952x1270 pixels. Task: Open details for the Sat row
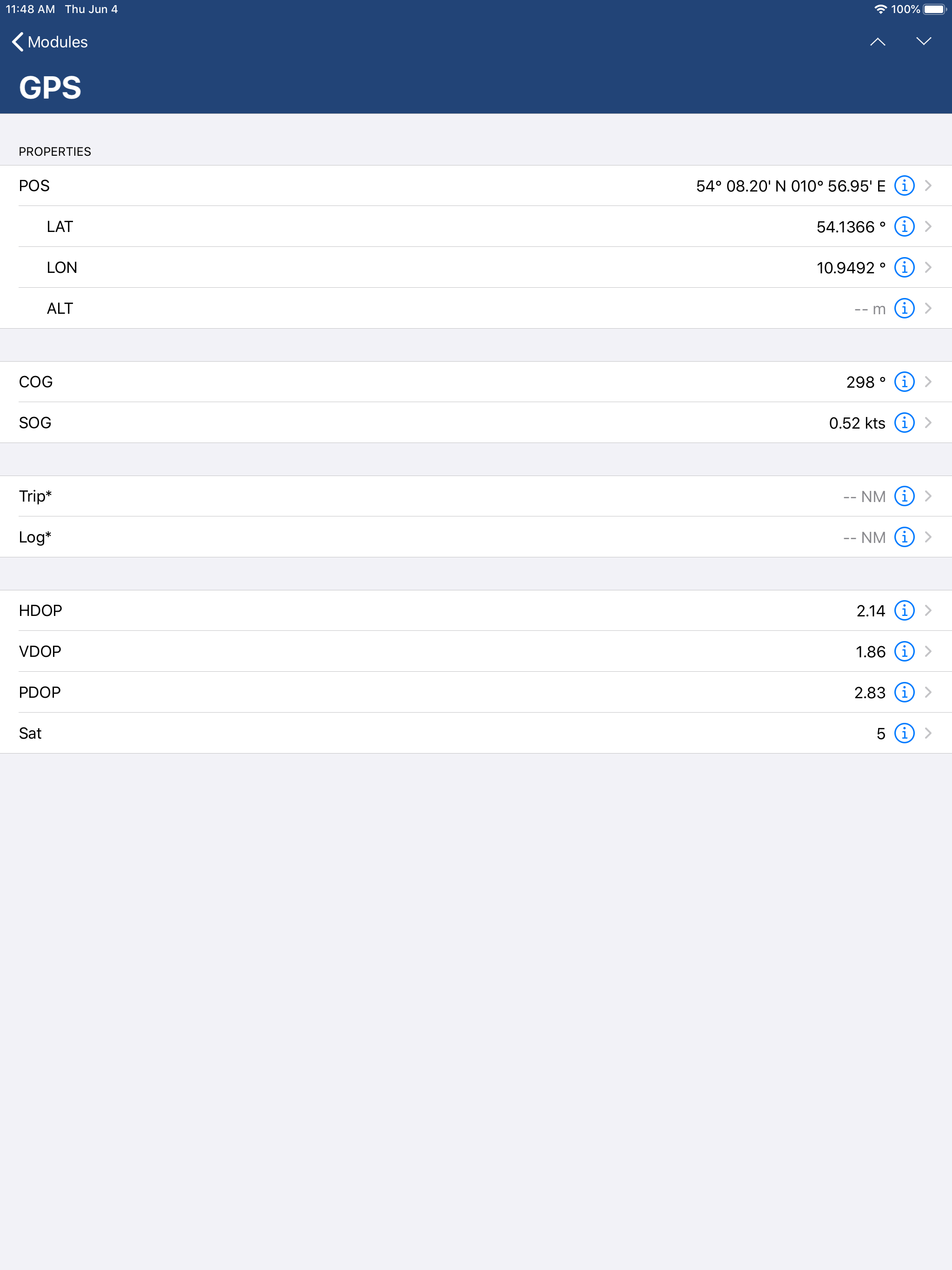(x=929, y=733)
